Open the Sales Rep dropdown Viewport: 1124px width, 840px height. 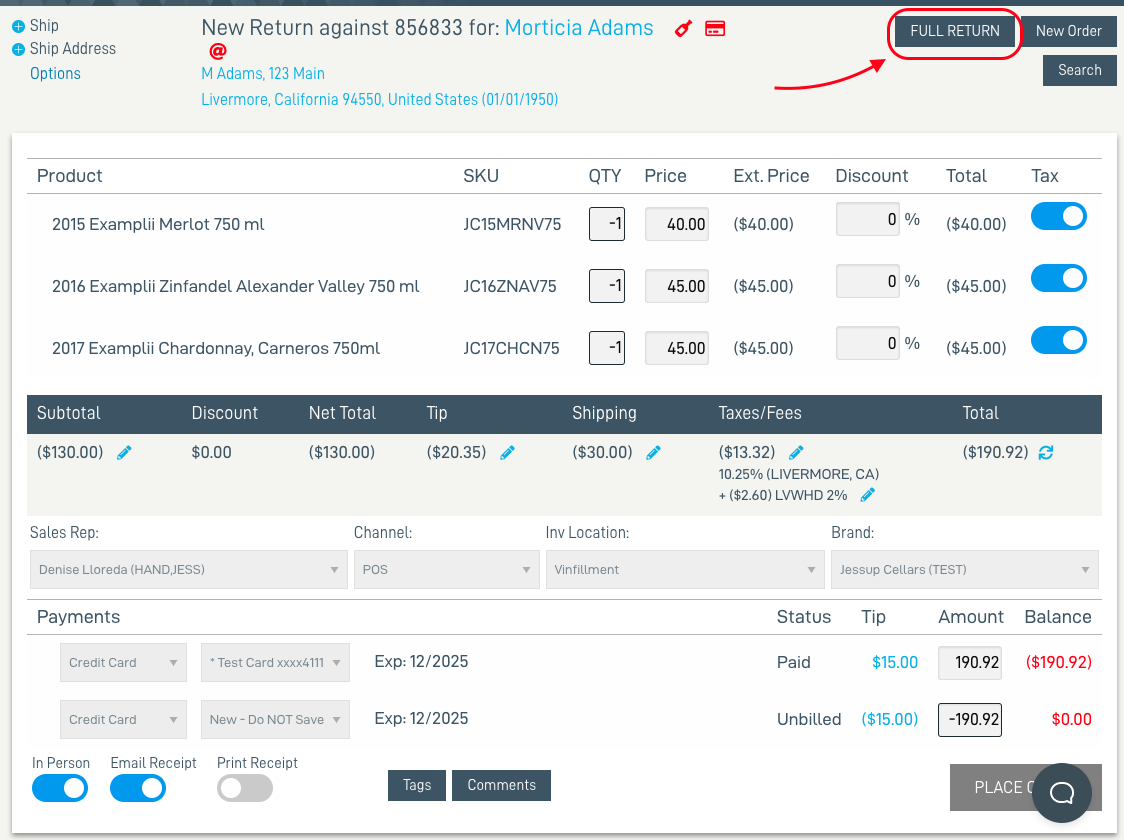tap(188, 570)
